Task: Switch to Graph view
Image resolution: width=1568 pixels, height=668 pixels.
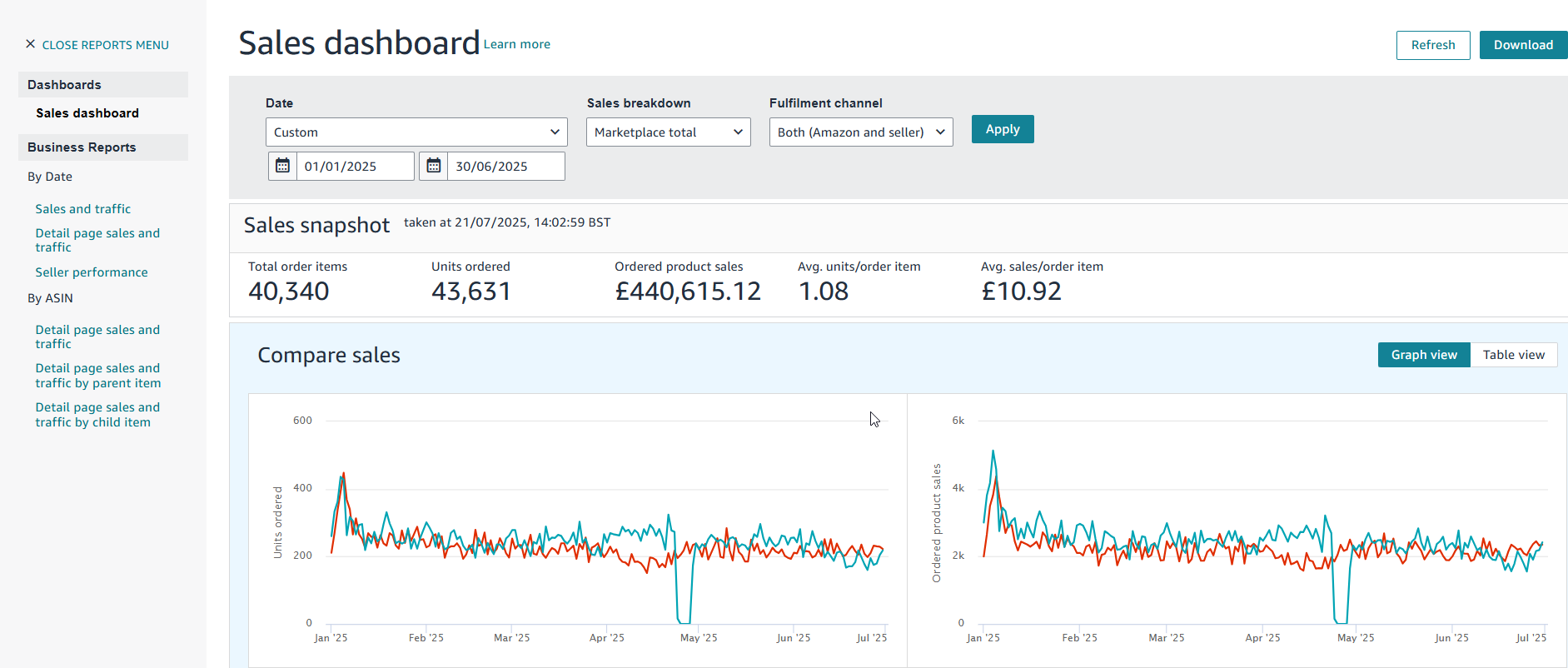Action: click(1423, 355)
